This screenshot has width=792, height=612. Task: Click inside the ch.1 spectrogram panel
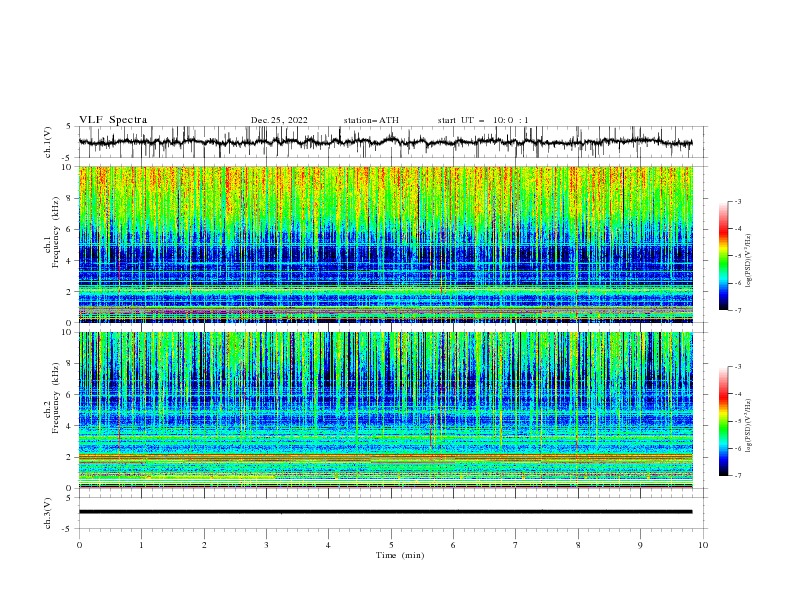(x=385, y=244)
